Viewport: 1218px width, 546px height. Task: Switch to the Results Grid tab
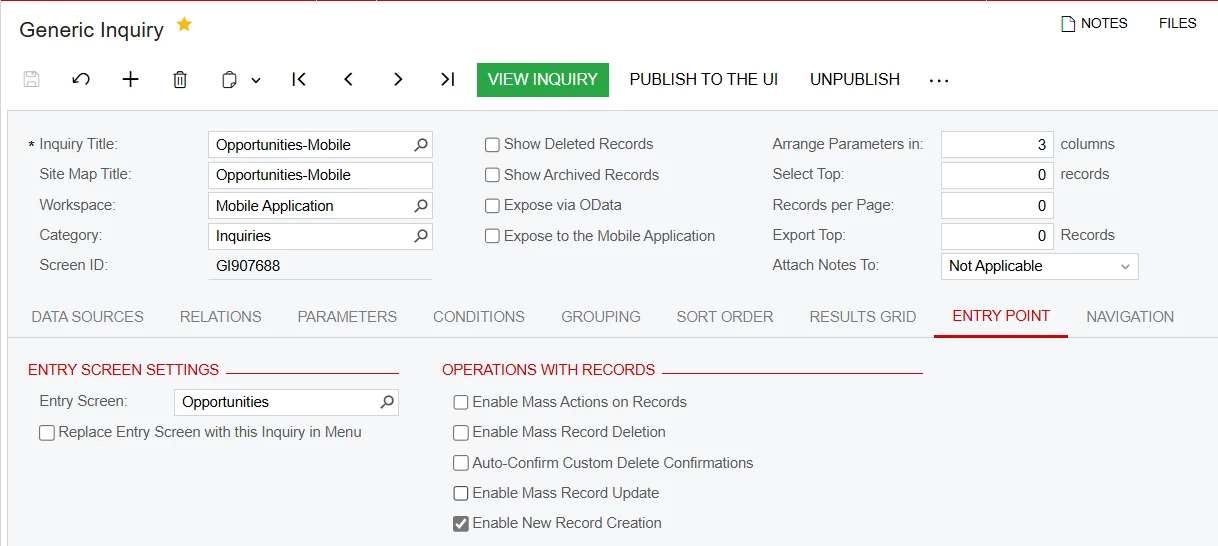(863, 317)
